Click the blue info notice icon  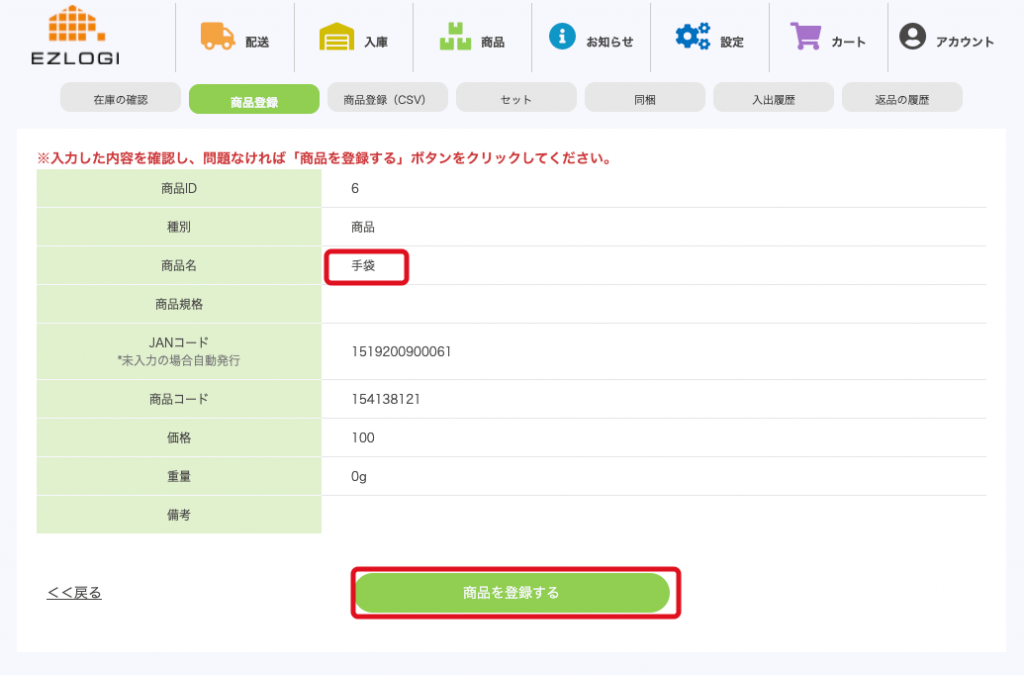563,37
